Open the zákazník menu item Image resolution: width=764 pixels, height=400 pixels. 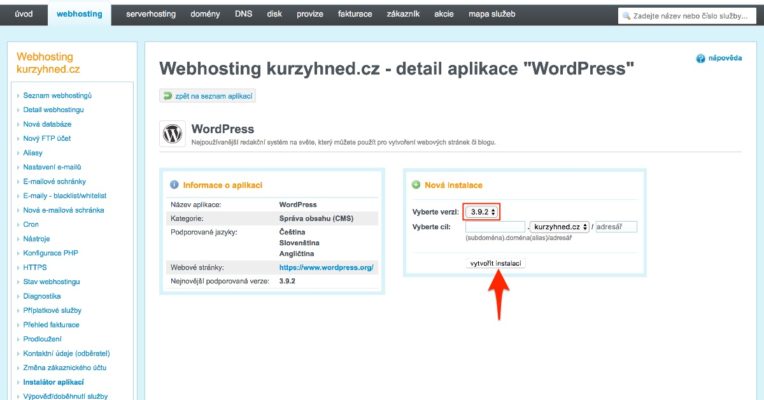[403, 14]
